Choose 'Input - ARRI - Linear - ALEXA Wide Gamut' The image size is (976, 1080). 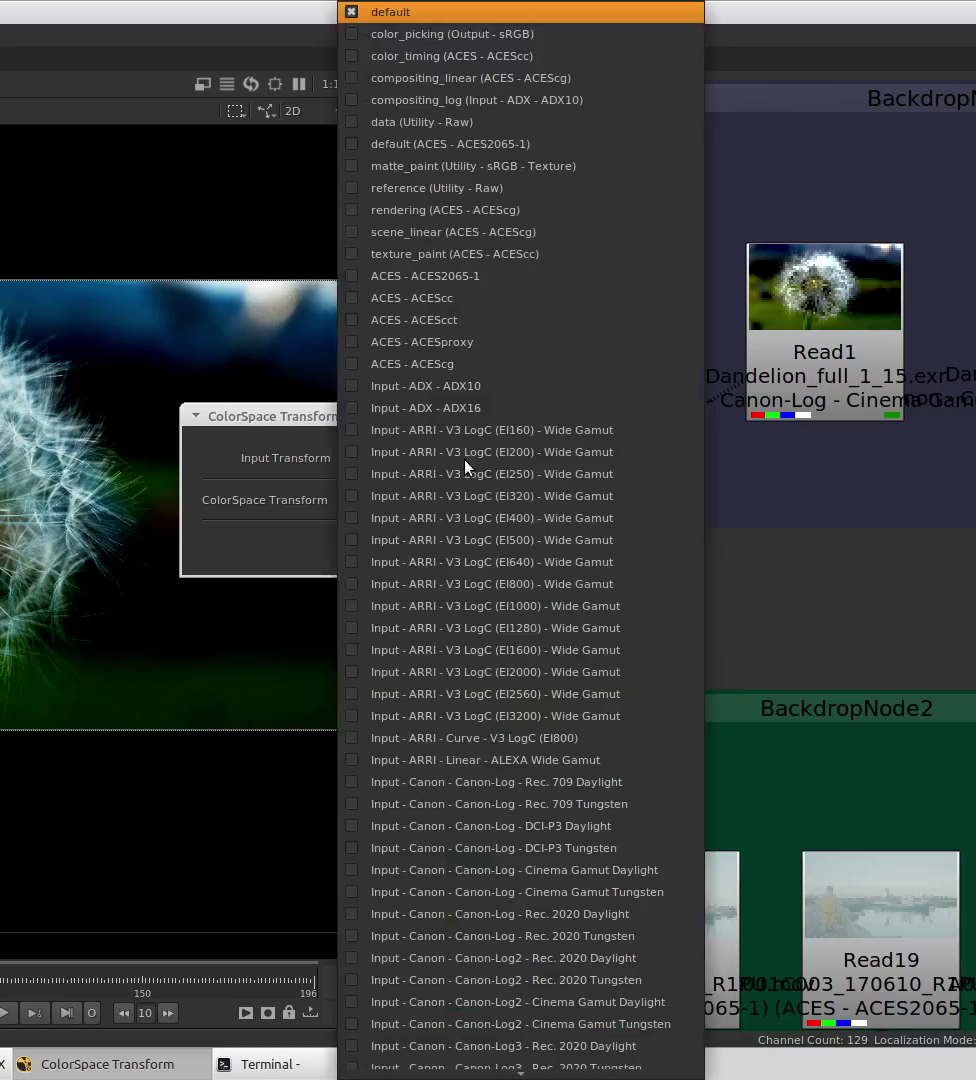[485, 760]
